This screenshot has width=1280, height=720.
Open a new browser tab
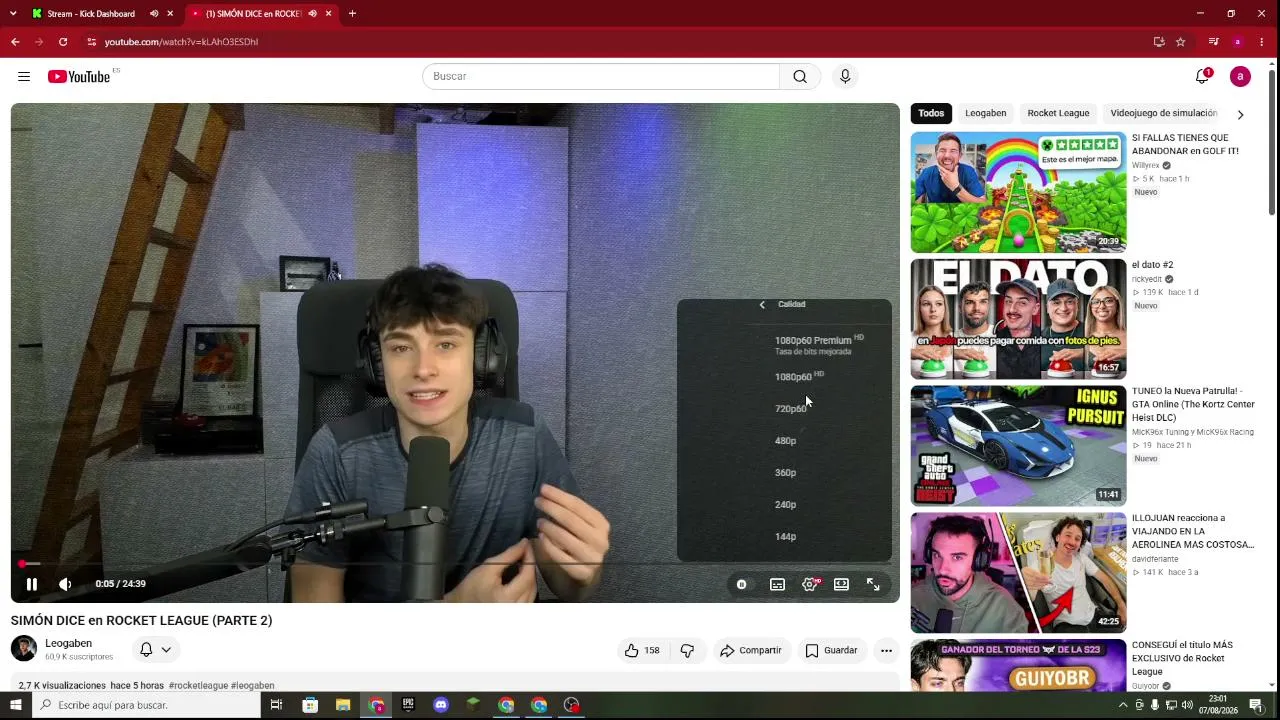tap(352, 14)
